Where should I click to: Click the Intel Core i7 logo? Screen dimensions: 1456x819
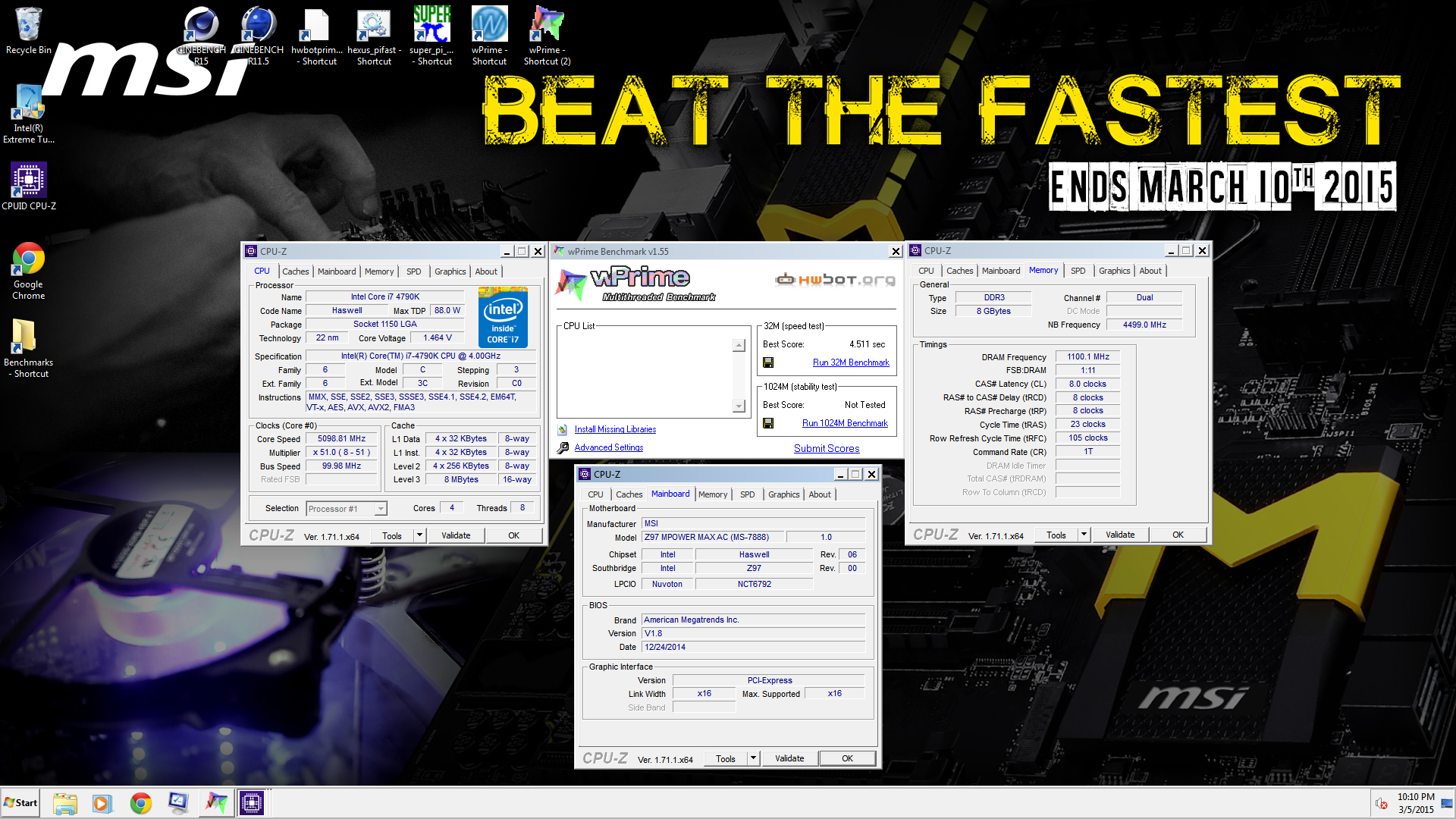(x=503, y=317)
